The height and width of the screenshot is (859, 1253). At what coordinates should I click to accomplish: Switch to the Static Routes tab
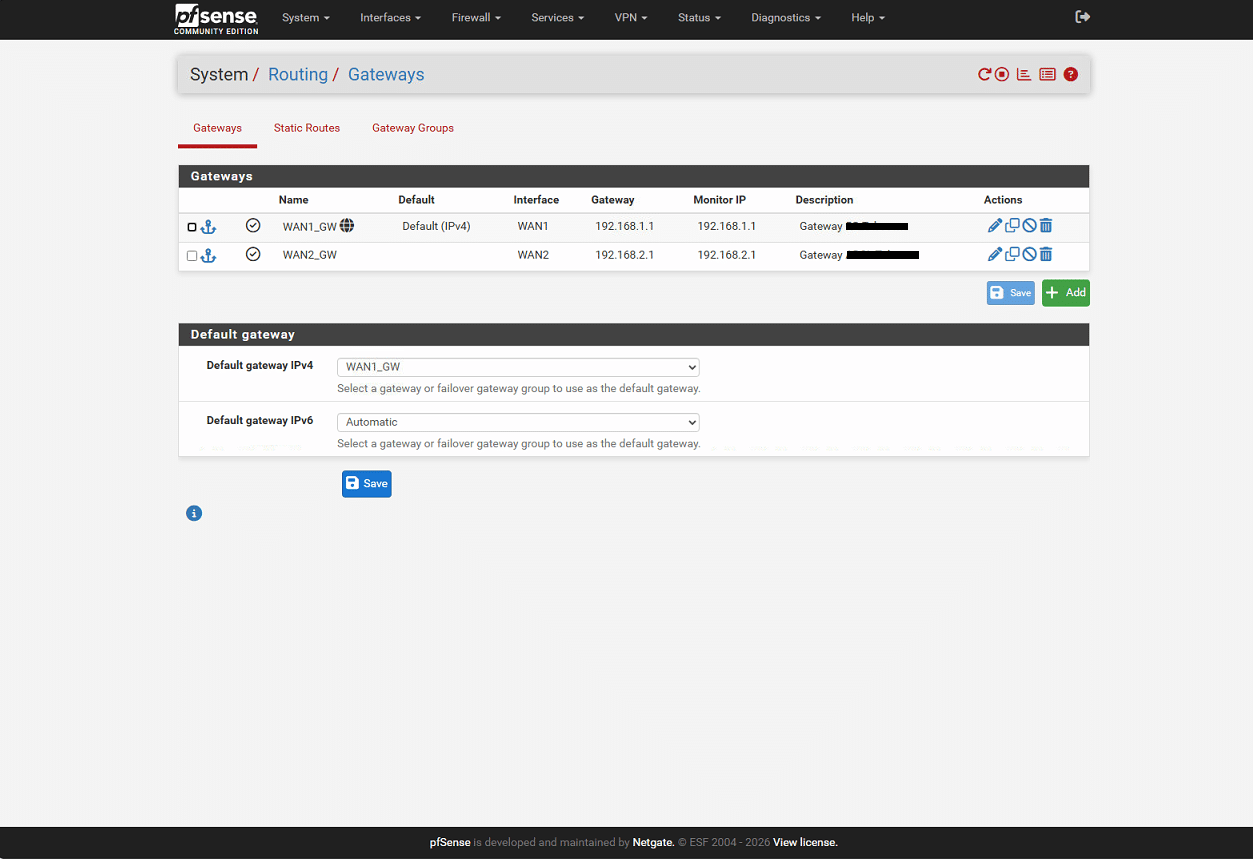coord(307,128)
